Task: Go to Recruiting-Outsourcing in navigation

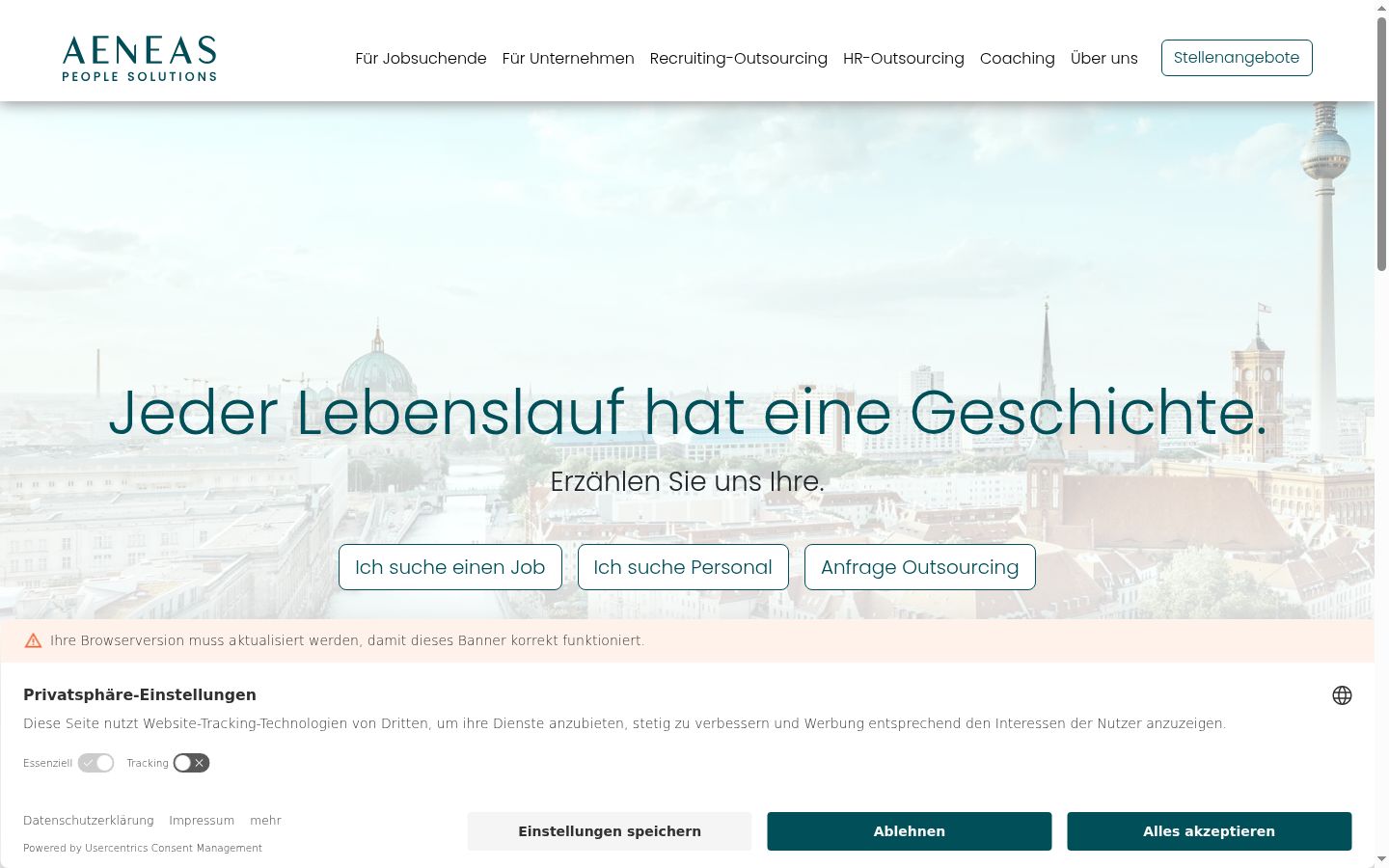Action: click(x=739, y=58)
